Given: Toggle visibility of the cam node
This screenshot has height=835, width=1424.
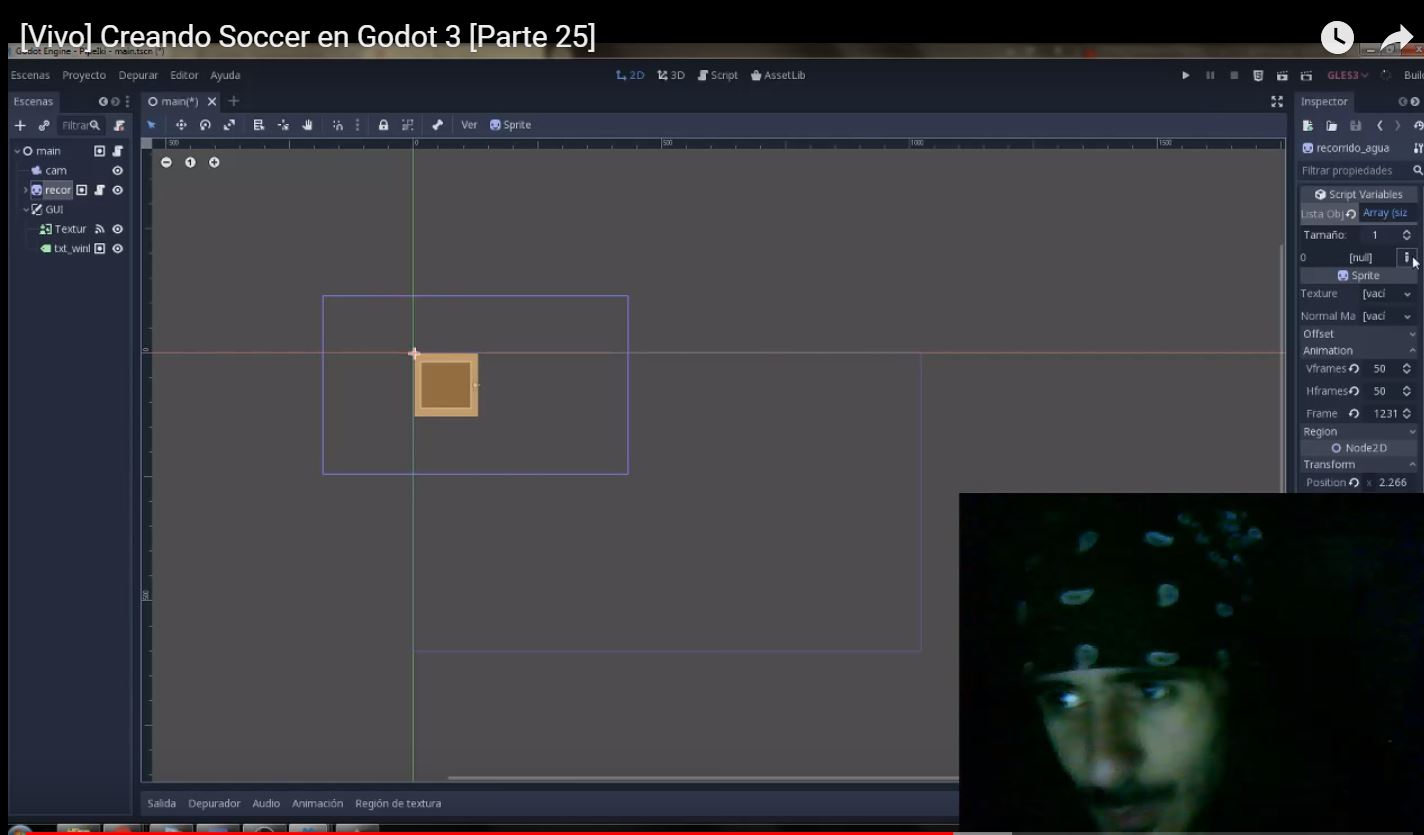Looking at the screenshot, I should [117, 170].
